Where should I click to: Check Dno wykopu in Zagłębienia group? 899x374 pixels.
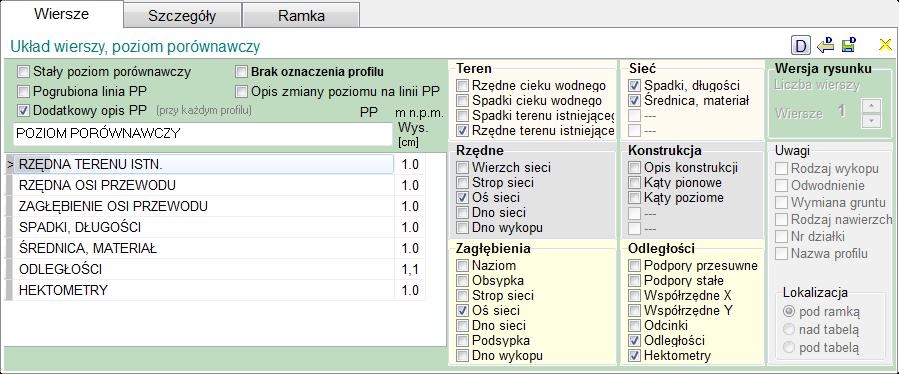462,355
